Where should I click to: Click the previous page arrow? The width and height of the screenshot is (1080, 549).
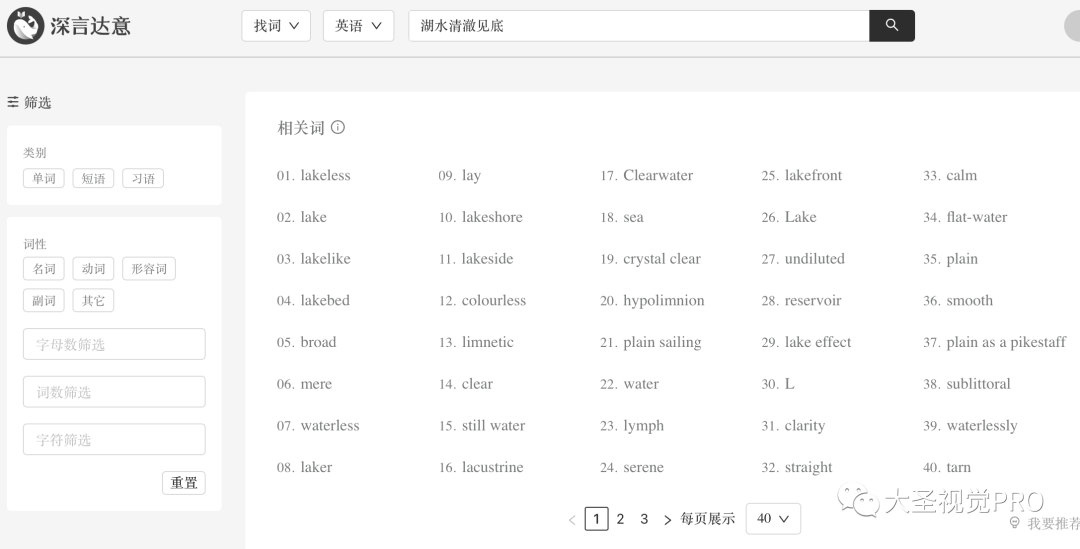(x=572, y=520)
